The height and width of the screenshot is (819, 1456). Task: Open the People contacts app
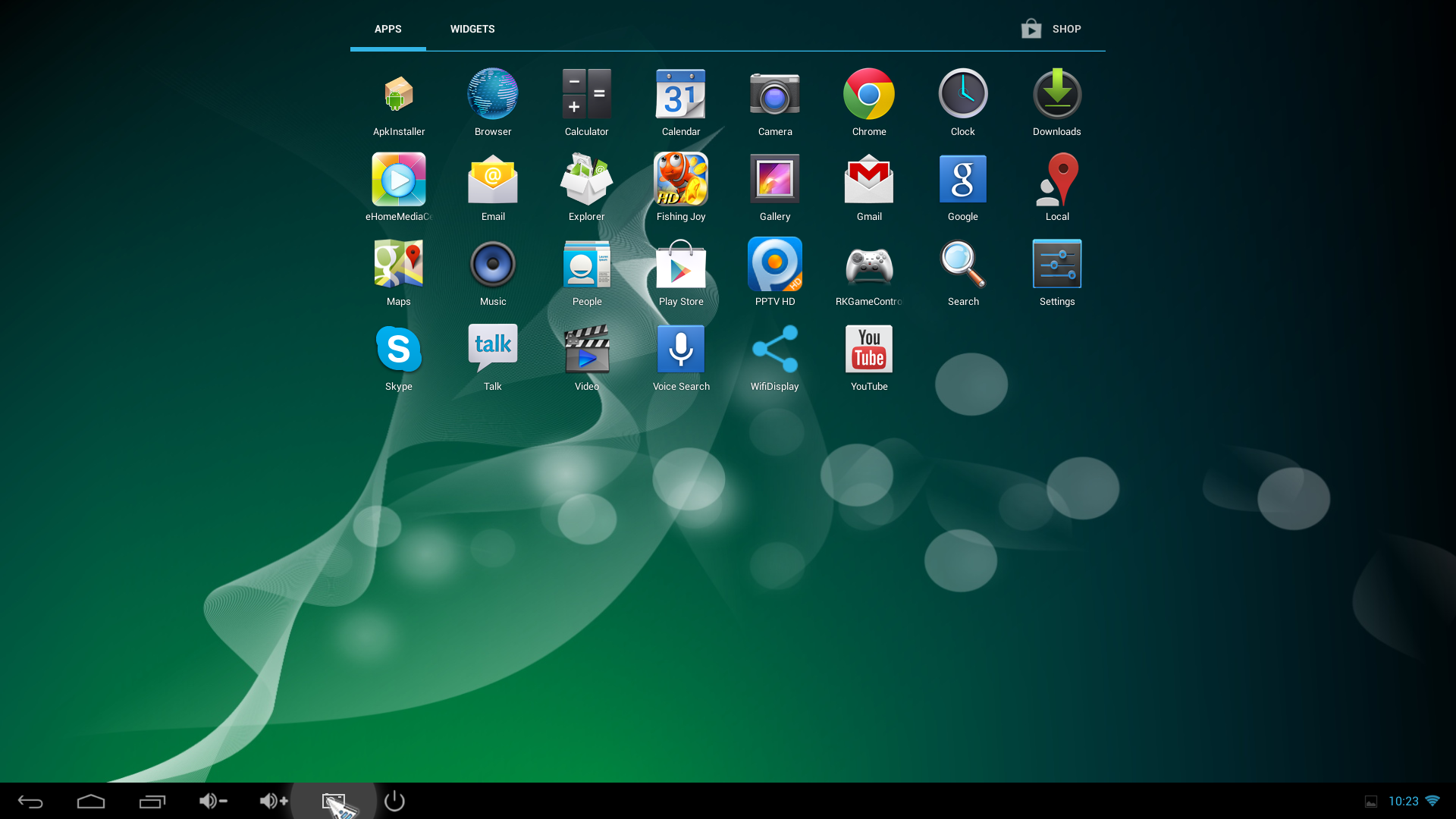[x=586, y=264]
